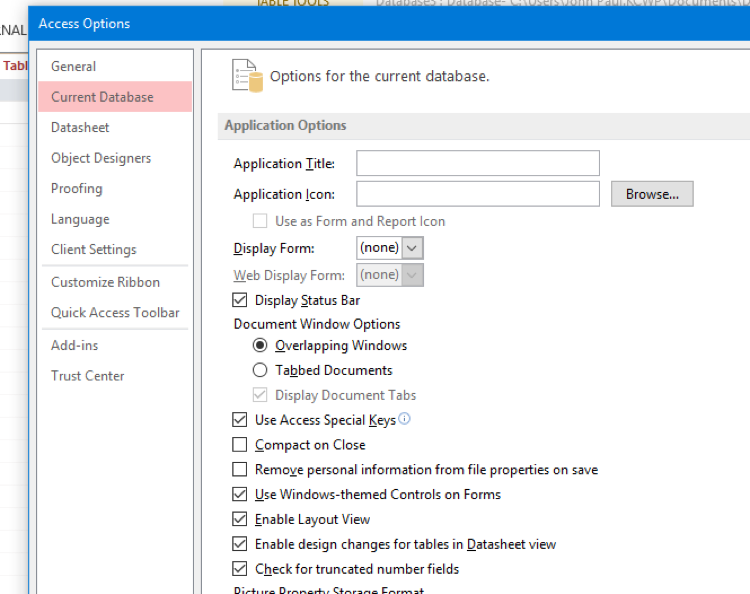The image size is (750, 594).
Task: Open the Customize Ribbon category
Action: coord(115,282)
